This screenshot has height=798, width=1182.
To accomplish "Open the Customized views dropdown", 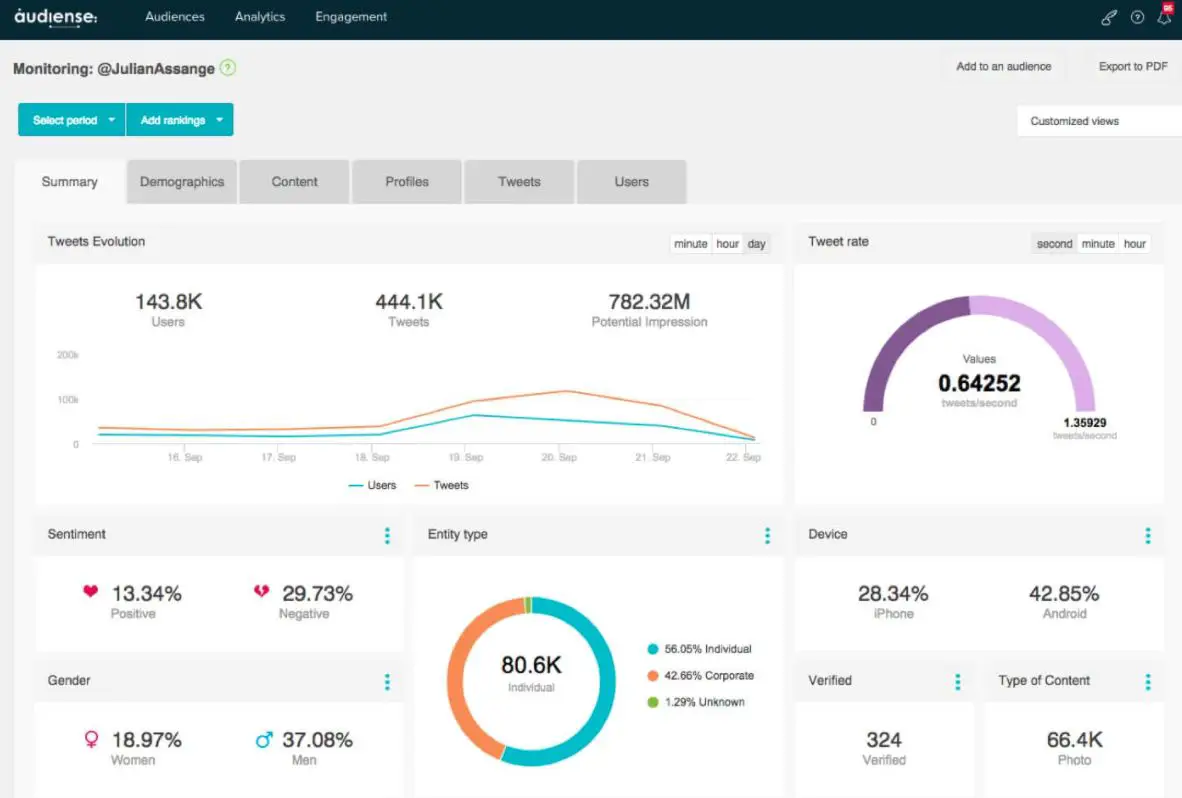I will coord(1099,121).
